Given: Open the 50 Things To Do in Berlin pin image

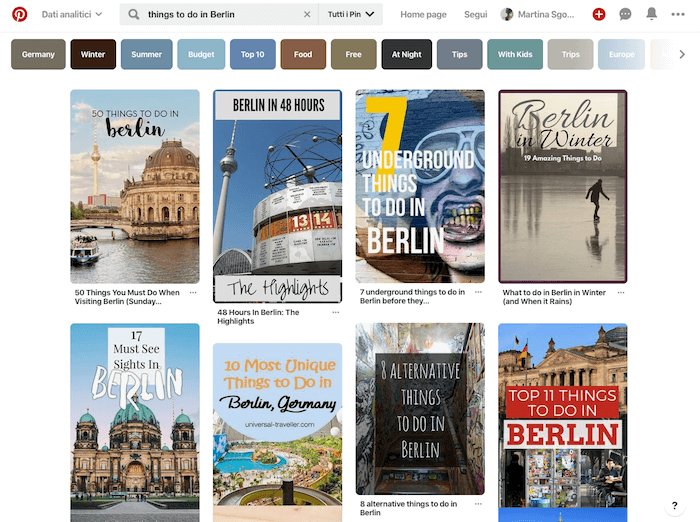Looking at the screenshot, I should click(135, 187).
